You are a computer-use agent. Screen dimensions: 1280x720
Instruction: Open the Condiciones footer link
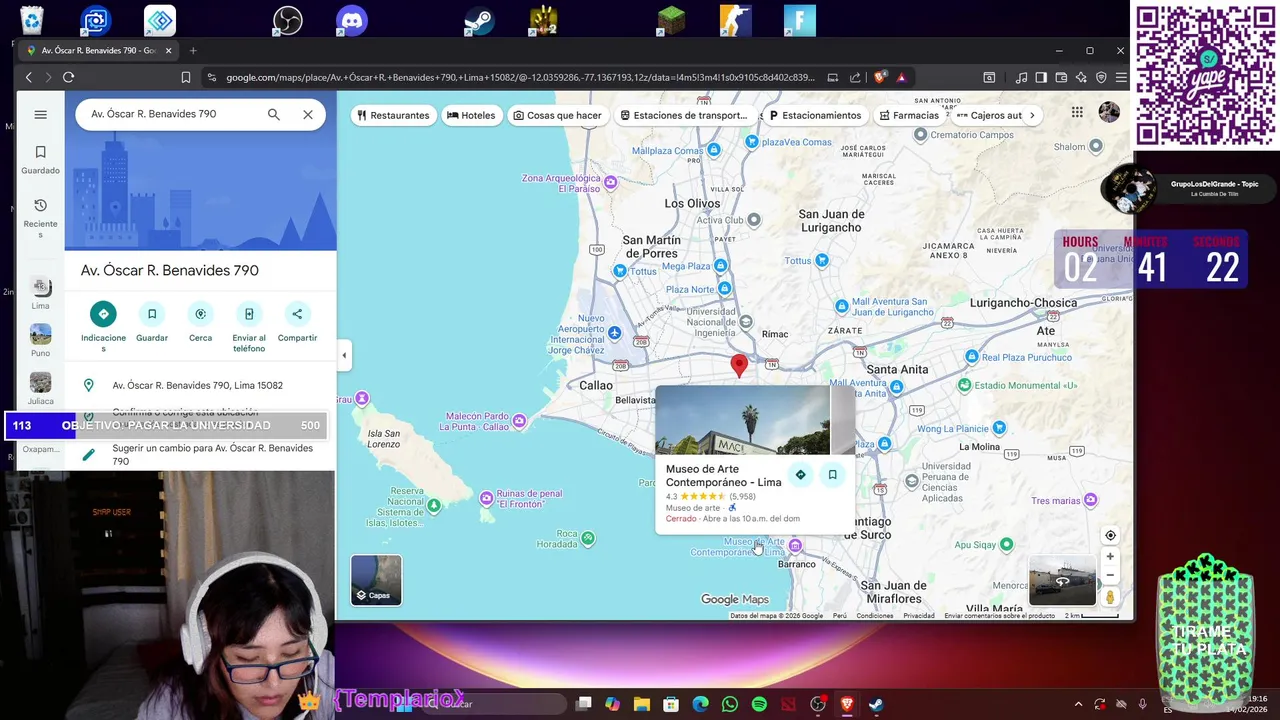[875, 616]
